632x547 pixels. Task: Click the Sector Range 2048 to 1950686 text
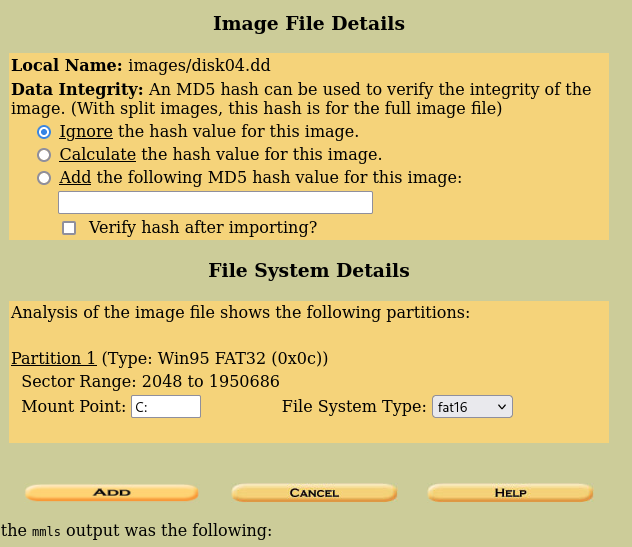point(150,382)
